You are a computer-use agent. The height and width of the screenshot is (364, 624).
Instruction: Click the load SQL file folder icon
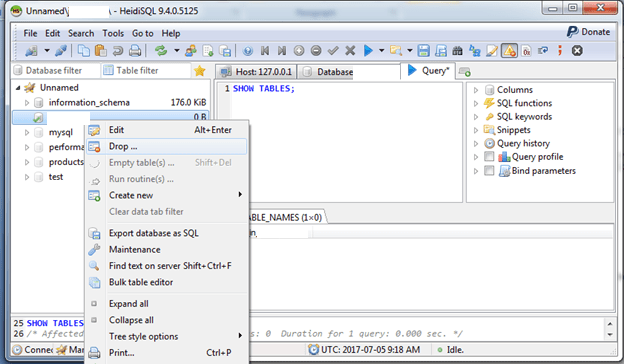click(396, 51)
